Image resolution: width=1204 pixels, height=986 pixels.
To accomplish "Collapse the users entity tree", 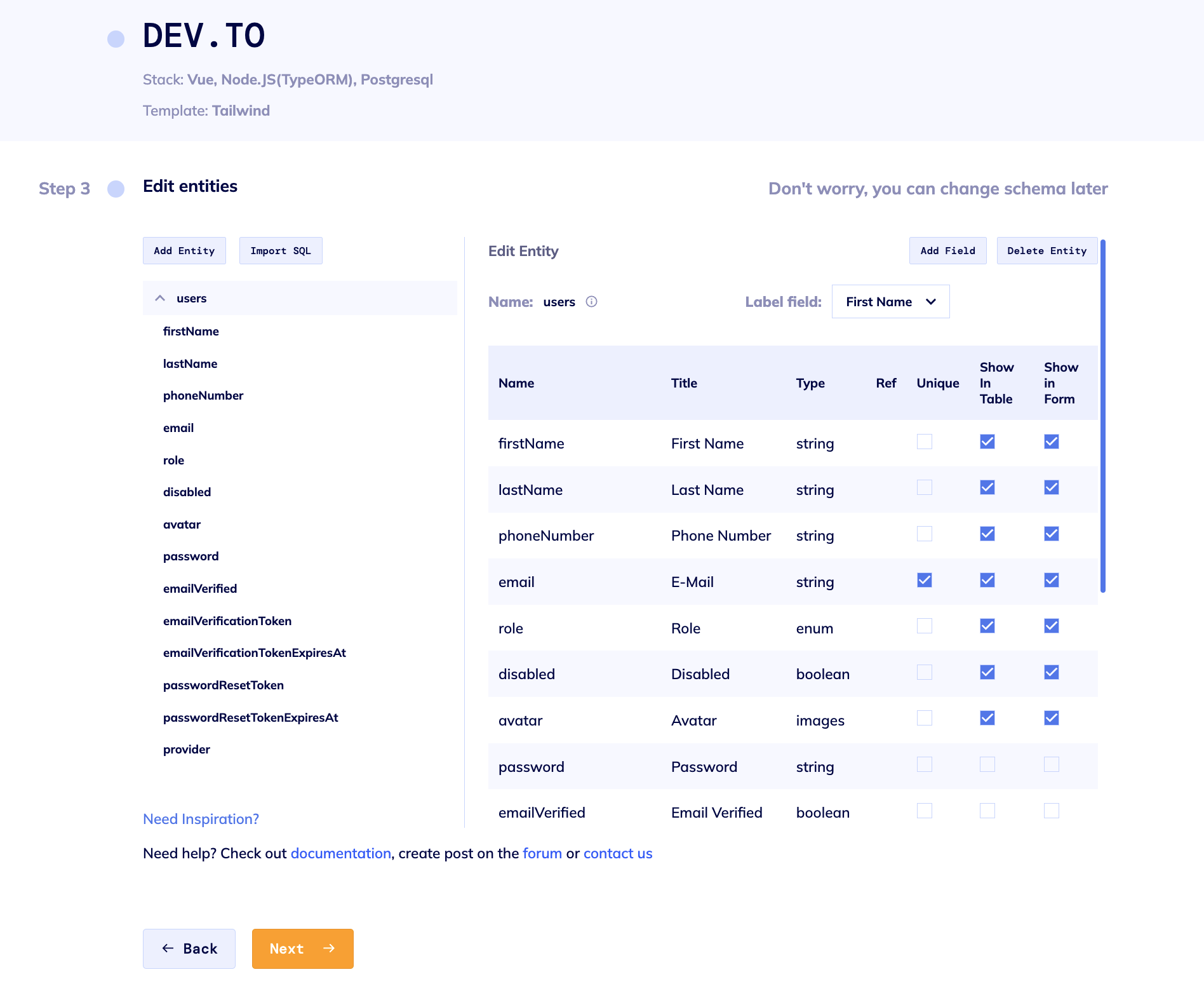I will (x=160, y=298).
